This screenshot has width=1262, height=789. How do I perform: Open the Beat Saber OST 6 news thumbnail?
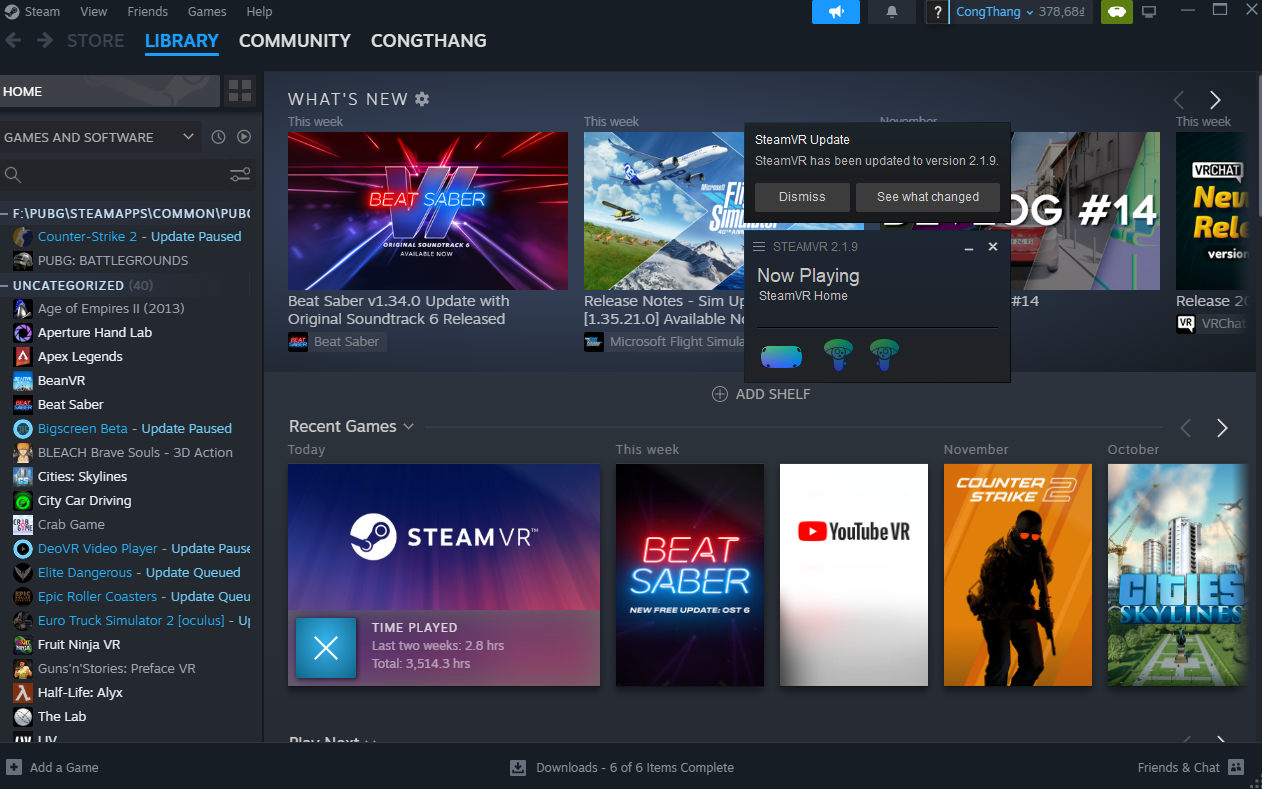point(428,211)
